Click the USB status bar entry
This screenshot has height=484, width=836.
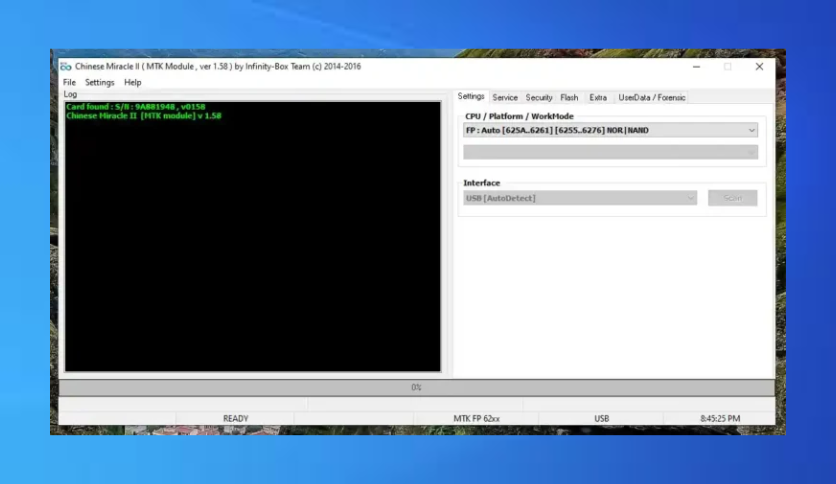[601, 418]
